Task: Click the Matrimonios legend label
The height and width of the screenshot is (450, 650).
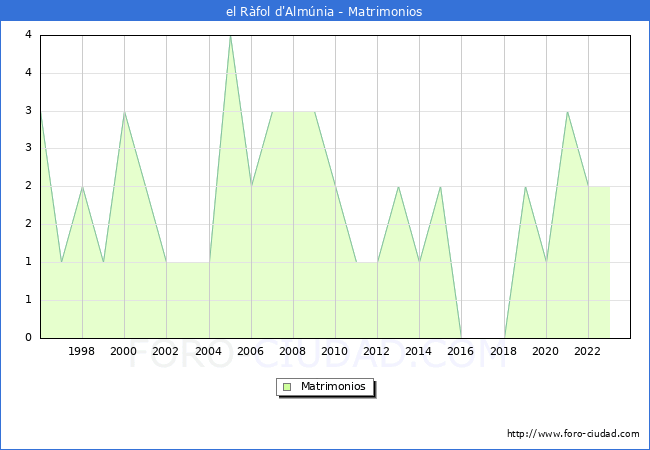Action: pyautogui.click(x=333, y=387)
